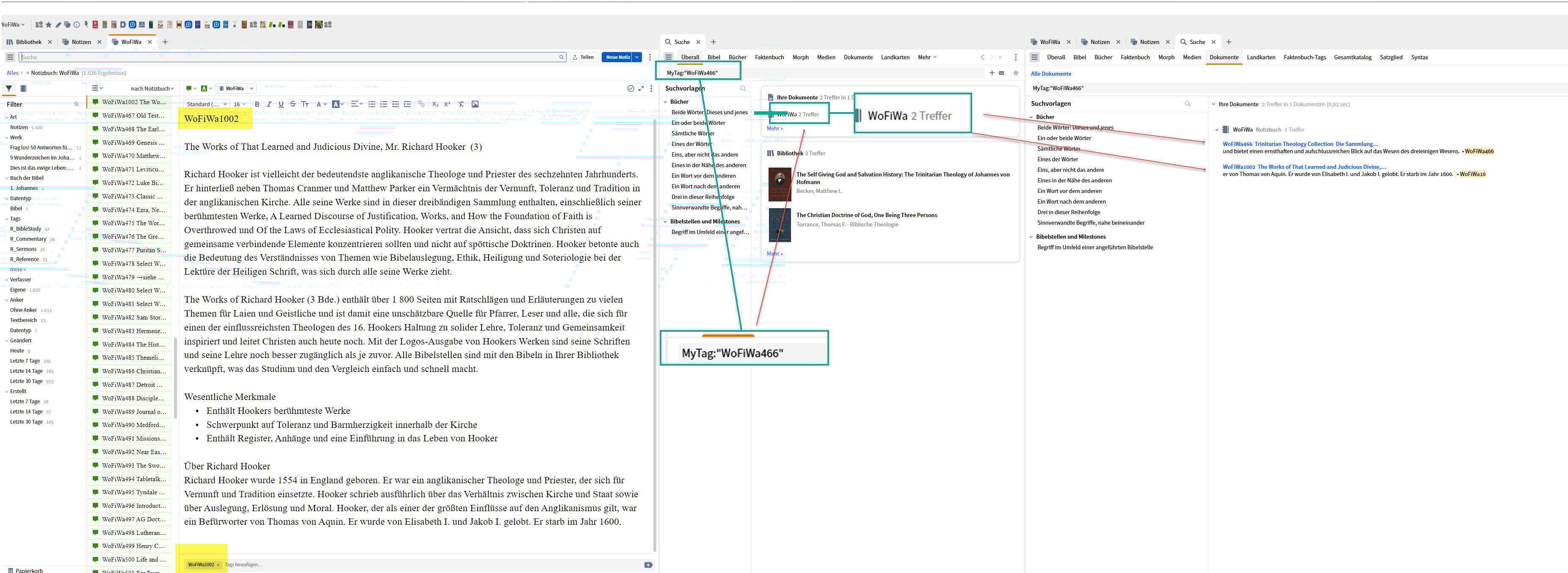1568x573 pixels.
Task: Insert a hyperlink into the note
Action: click(421, 104)
